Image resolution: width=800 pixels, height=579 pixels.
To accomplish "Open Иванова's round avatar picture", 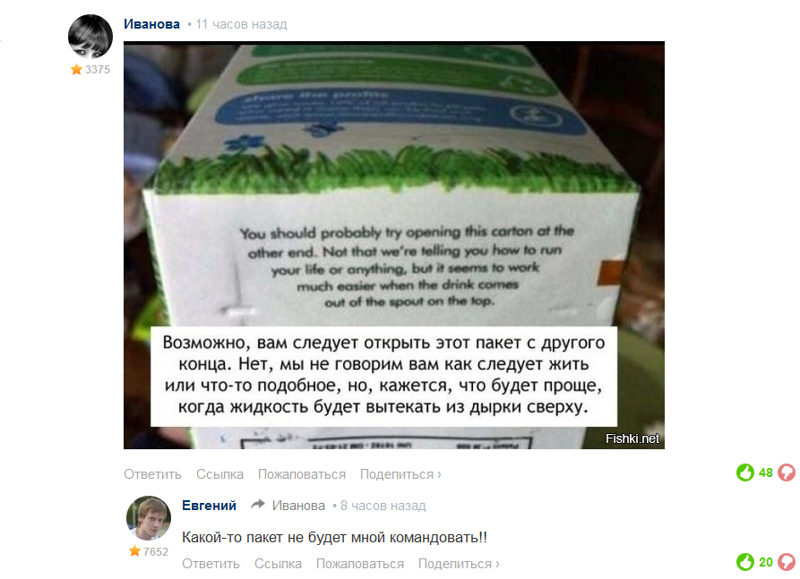I will pyautogui.click(x=90, y=36).
